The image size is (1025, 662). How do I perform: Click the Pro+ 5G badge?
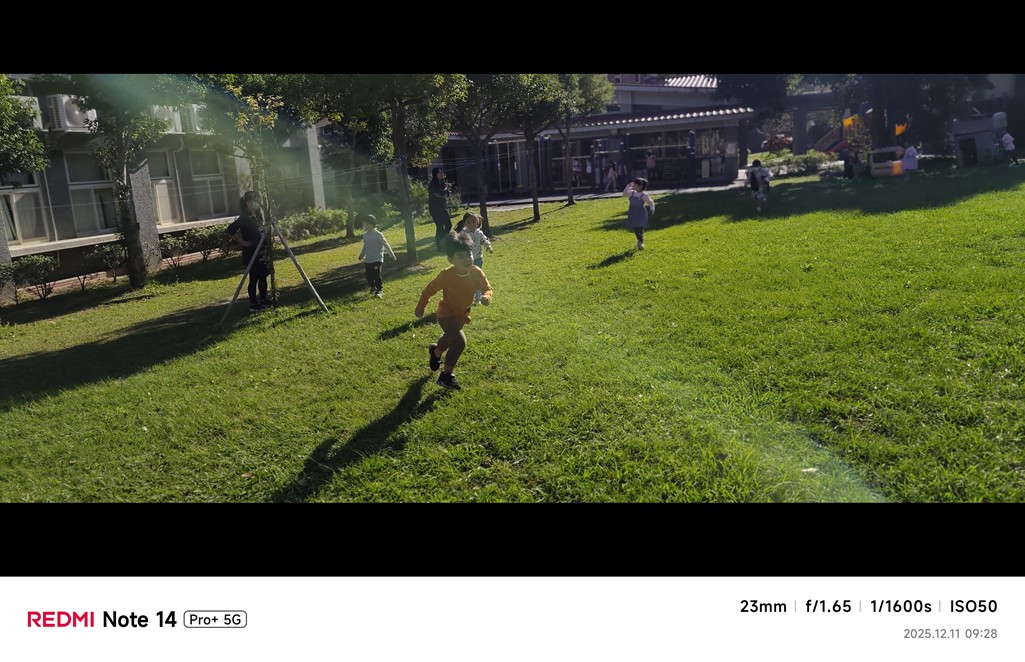[215, 620]
